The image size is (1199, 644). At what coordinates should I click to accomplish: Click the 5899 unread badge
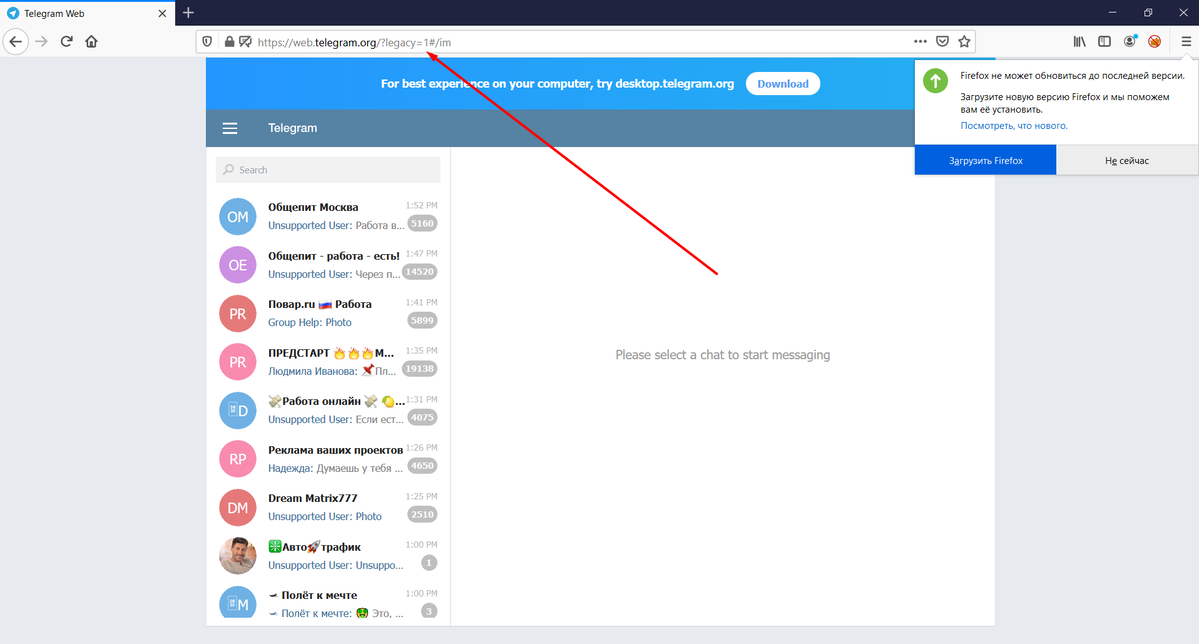point(422,320)
